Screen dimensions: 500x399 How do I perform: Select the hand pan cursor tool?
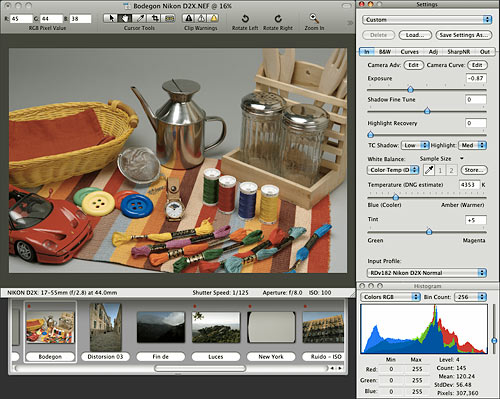tap(125, 18)
